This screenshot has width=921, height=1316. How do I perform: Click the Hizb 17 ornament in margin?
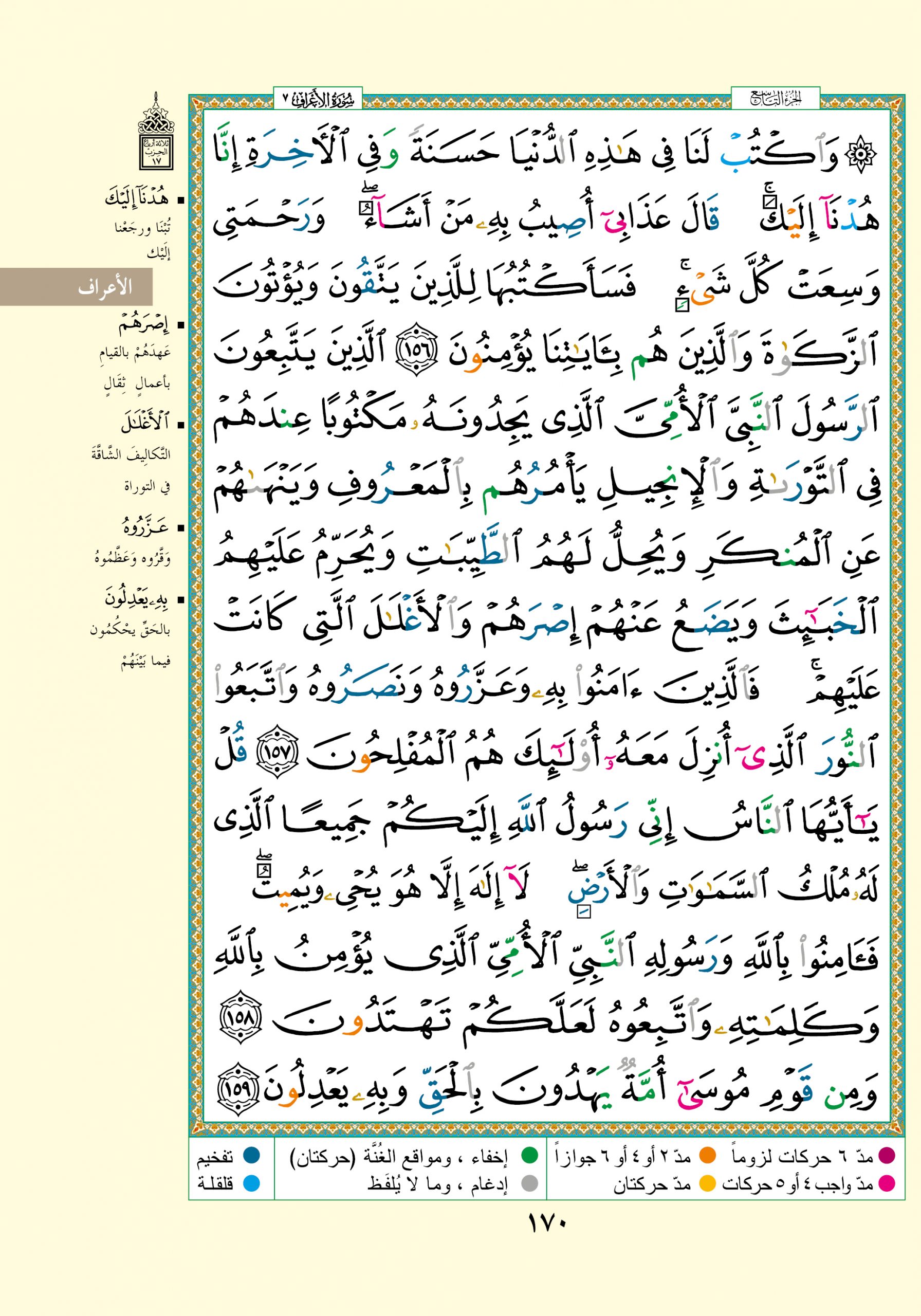click(x=156, y=134)
